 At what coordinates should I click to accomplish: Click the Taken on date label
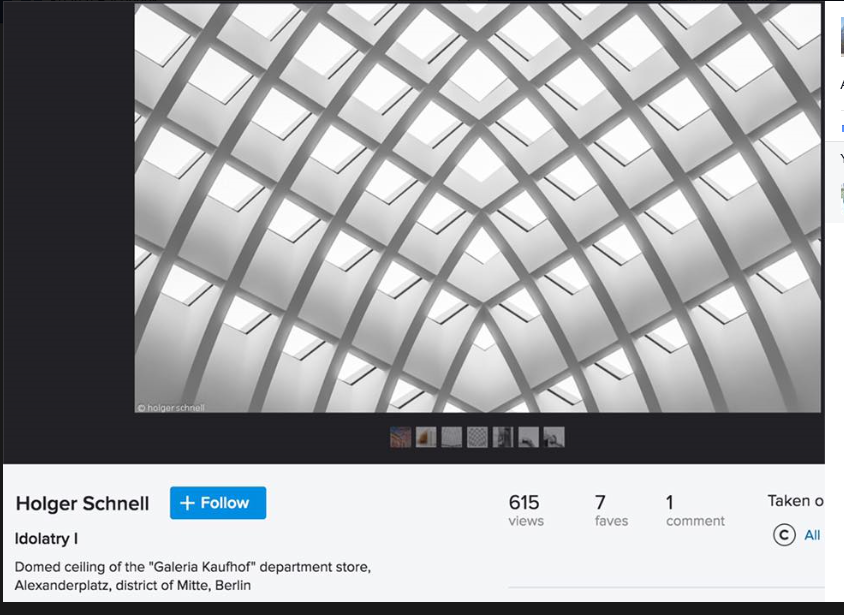coord(795,501)
